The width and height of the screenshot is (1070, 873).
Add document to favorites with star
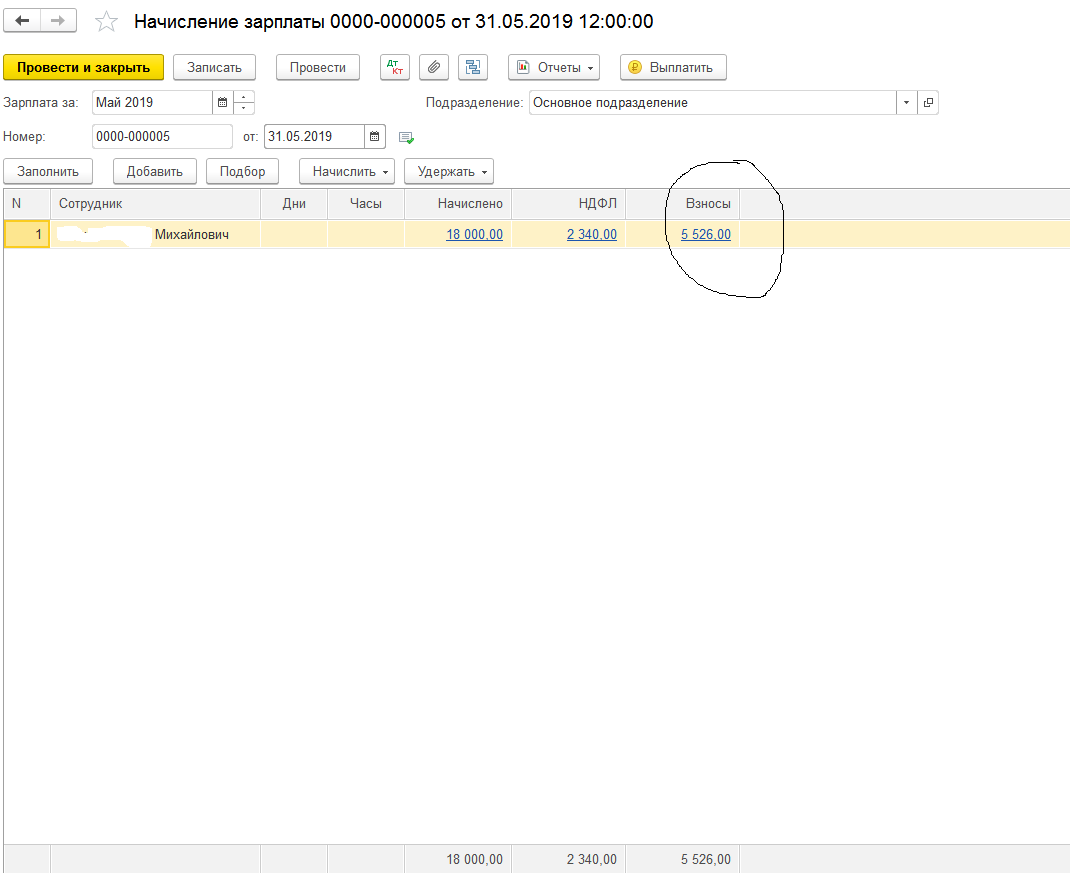coord(106,22)
